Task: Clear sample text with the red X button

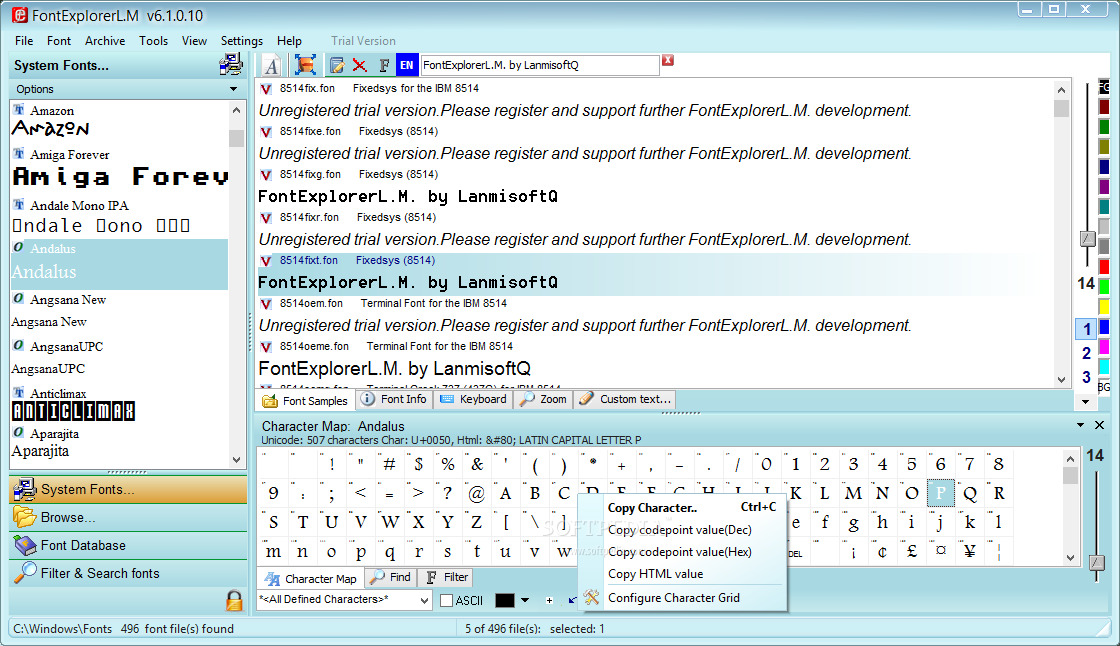Action: point(668,60)
